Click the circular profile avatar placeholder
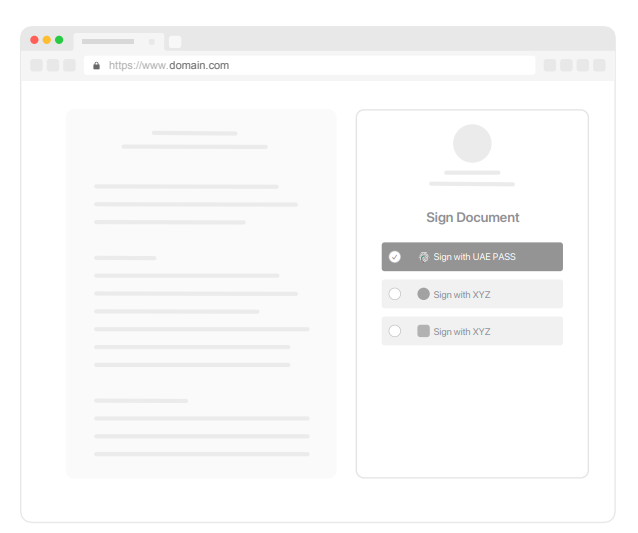Image resolution: width=638 pixels, height=533 pixels. [x=472, y=143]
